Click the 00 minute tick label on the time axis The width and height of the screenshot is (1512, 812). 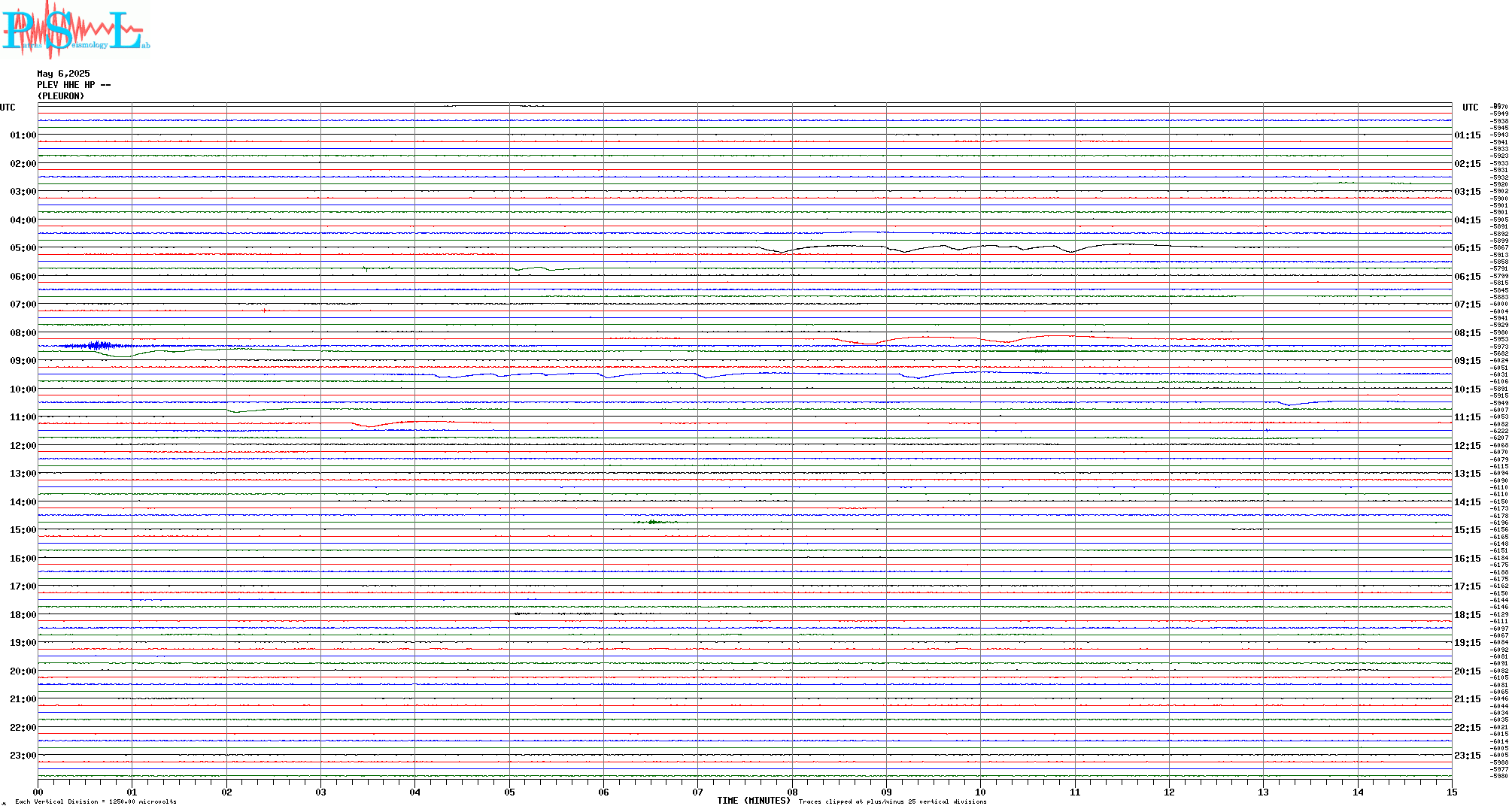(38, 792)
